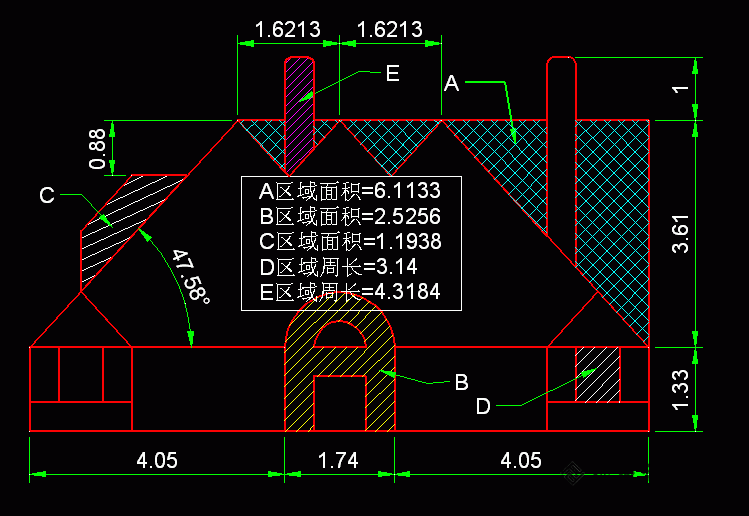Select the 0.88 vertical dimension text
749x516 pixels.
point(97,149)
